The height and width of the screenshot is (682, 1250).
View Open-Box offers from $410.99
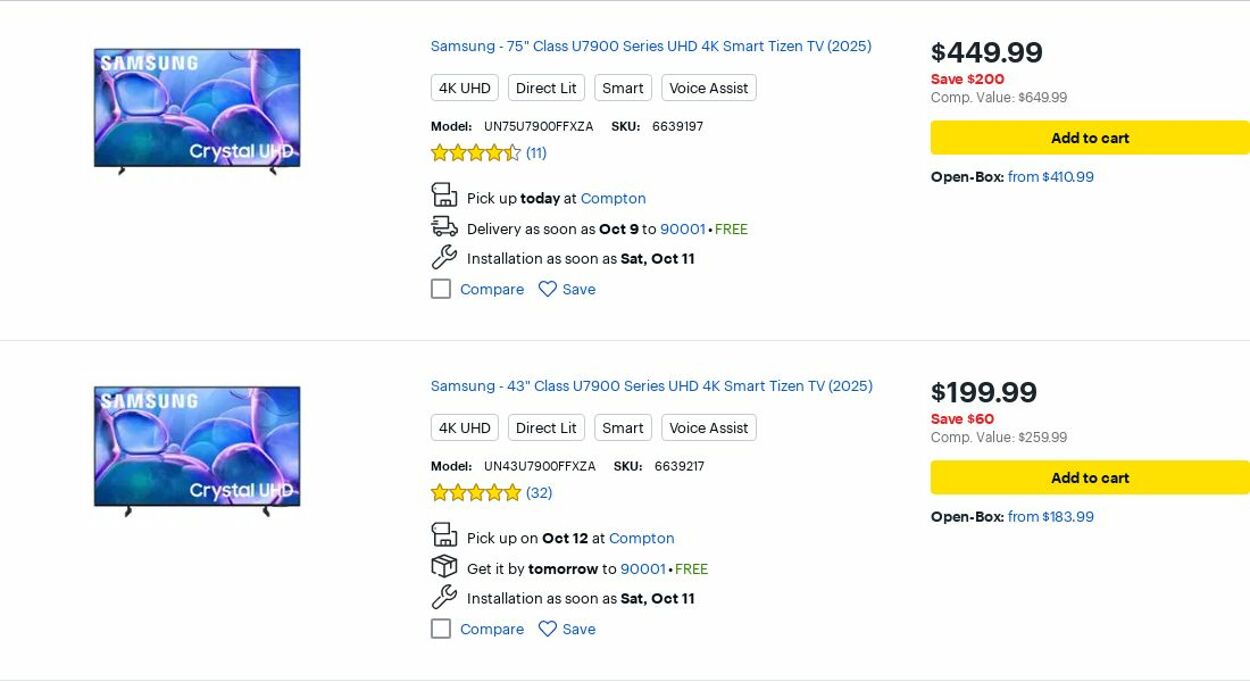(1050, 177)
